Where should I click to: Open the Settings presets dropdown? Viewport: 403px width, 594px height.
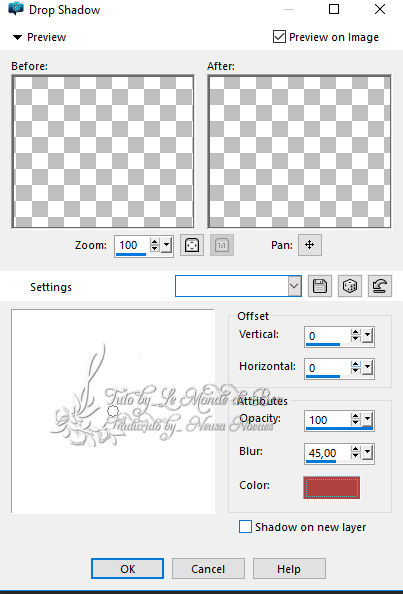[294, 286]
